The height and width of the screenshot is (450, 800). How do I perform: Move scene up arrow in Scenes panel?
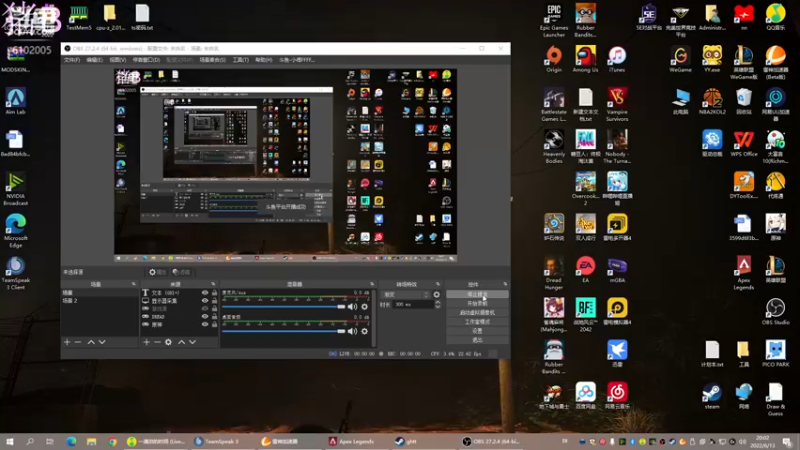point(91,342)
